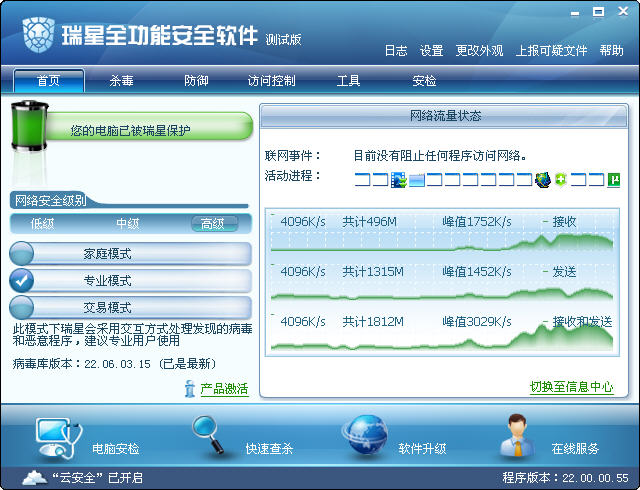Click 更改外观 to change skin
The image size is (640, 490).
pos(480,51)
